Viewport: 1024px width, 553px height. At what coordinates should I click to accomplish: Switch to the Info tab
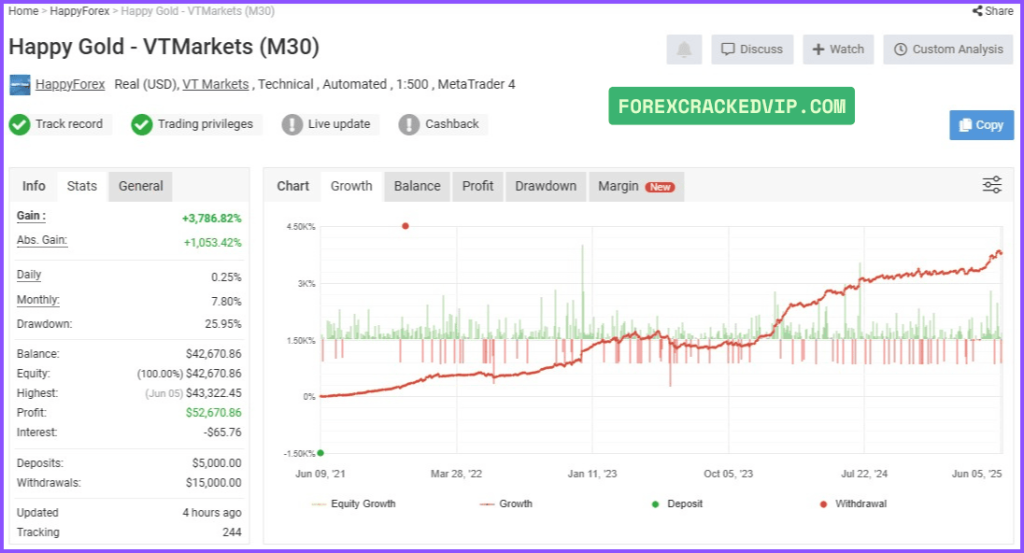34,186
